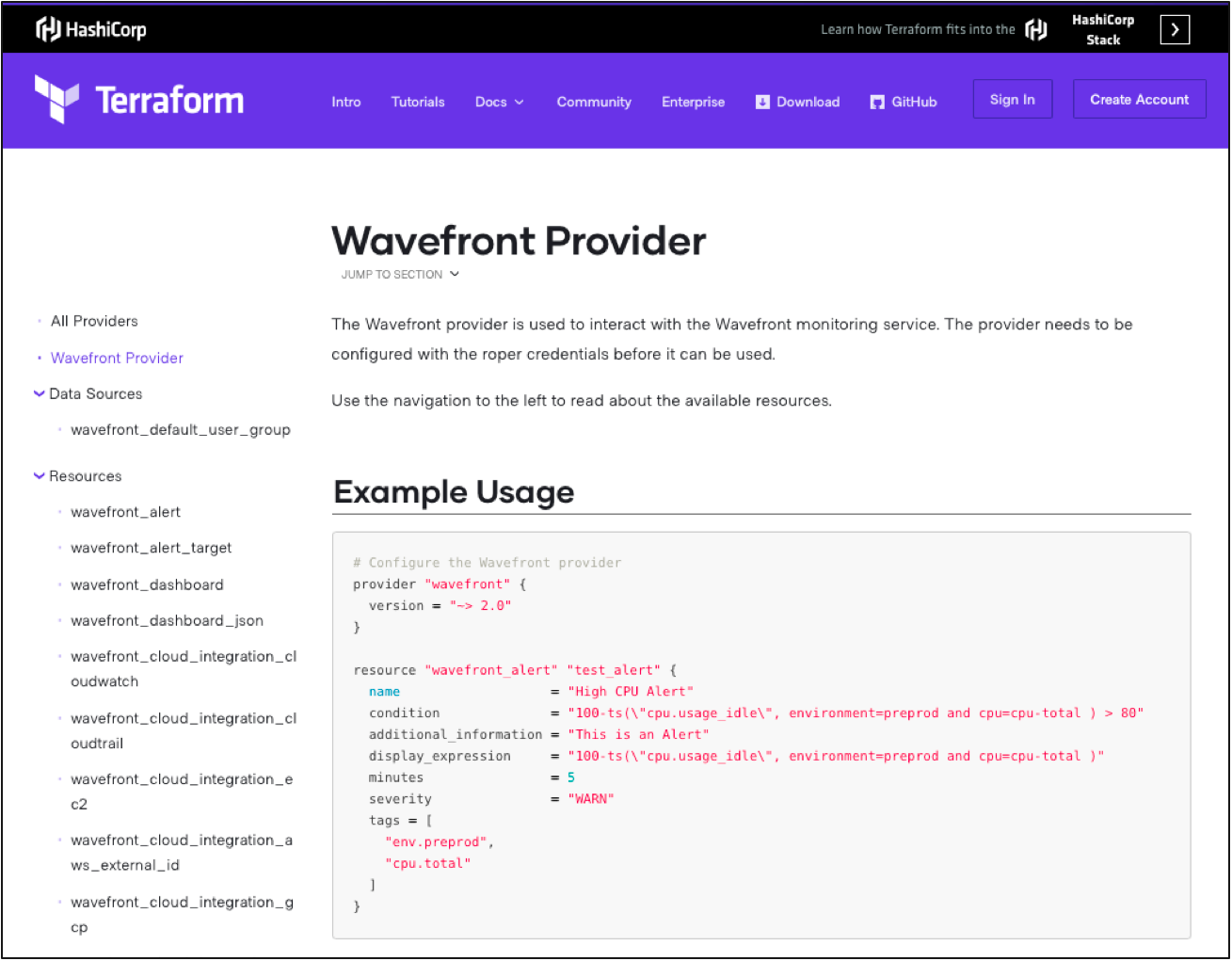Open the Intro menu item
Screen dimensions: 1232x961
tap(346, 102)
